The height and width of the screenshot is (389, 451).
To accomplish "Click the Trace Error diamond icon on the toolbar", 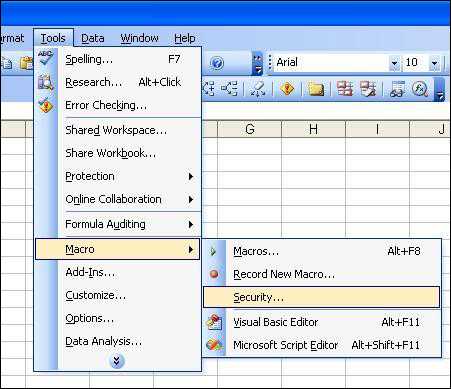I will [287, 89].
